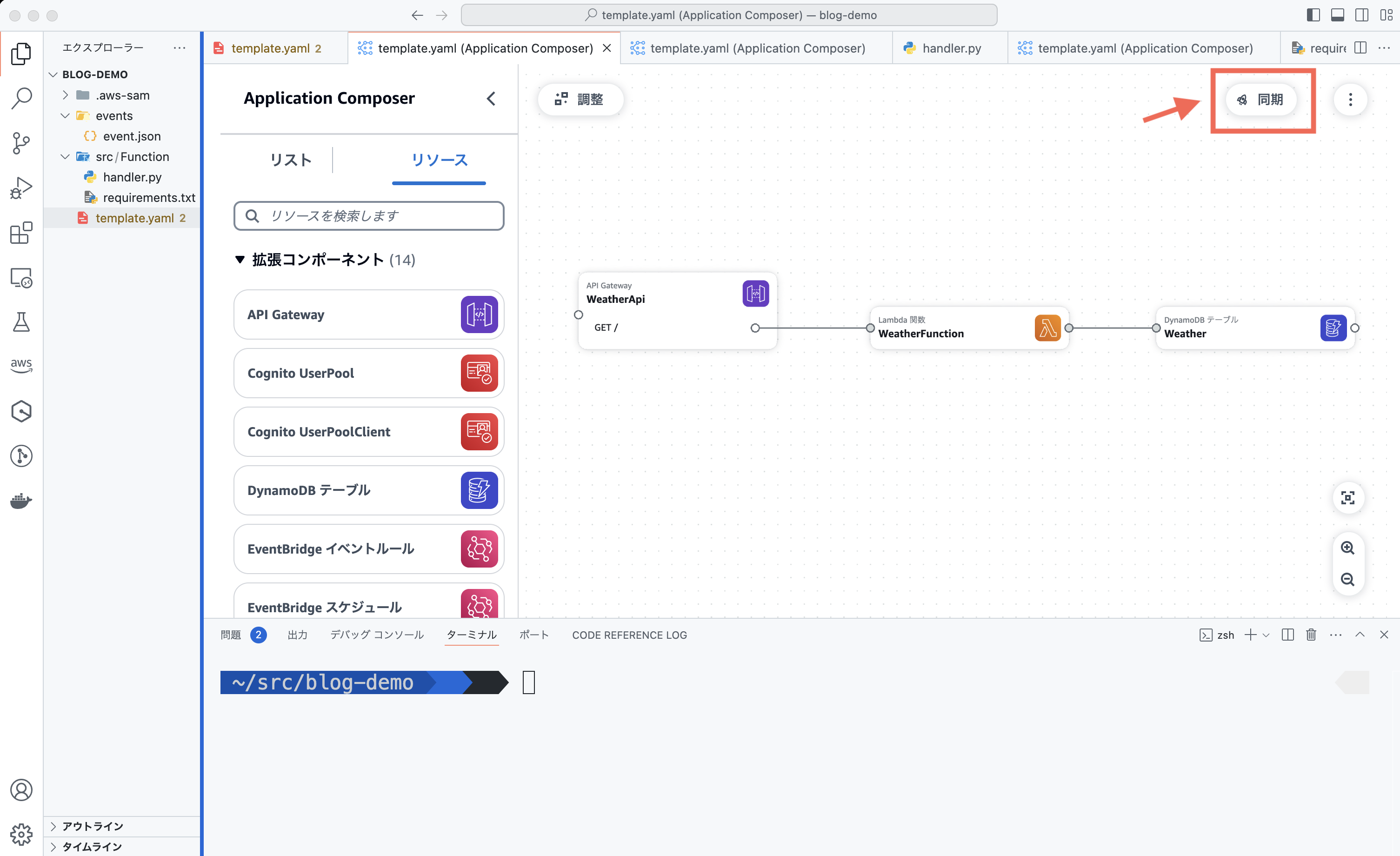
Task: Zoom out on the composer canvas
Action: pyautogui.click(x=1348, y=579)
